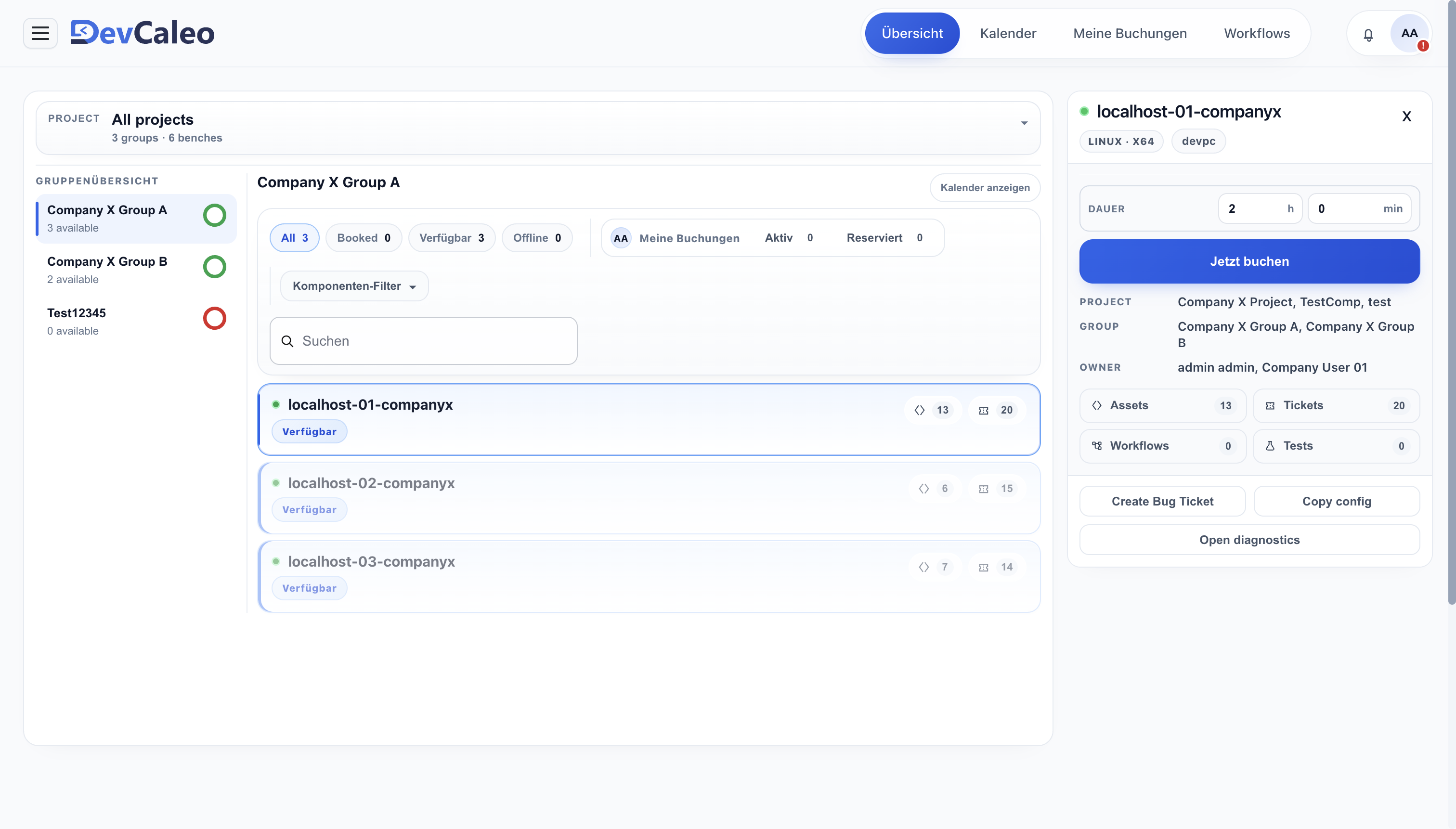Switch to the Kalender tab

pyautogui.click(x=1008, y=33)
